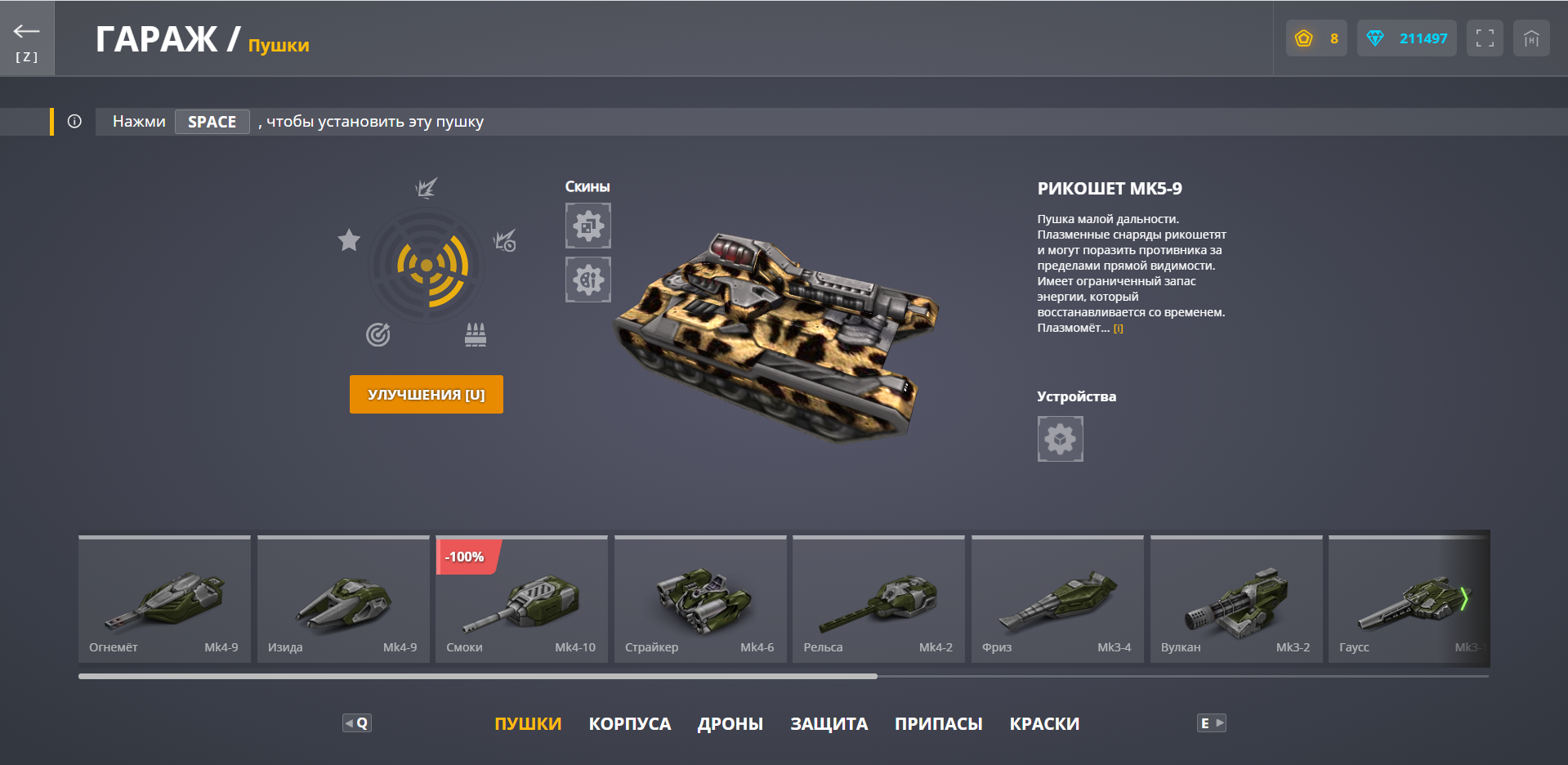
Task: Click the target accuracy stat icon
Action: (x=378, y=334)
